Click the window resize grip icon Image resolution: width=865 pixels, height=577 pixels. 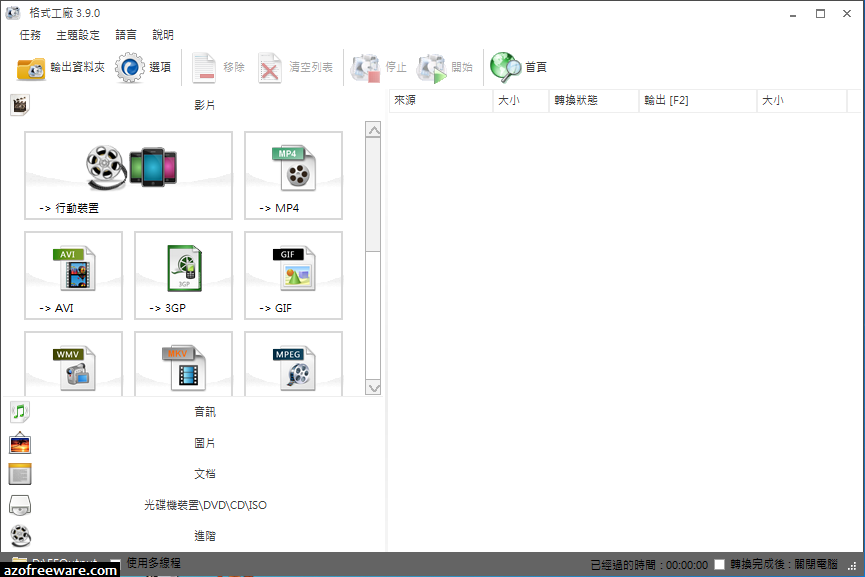(853, 566)
